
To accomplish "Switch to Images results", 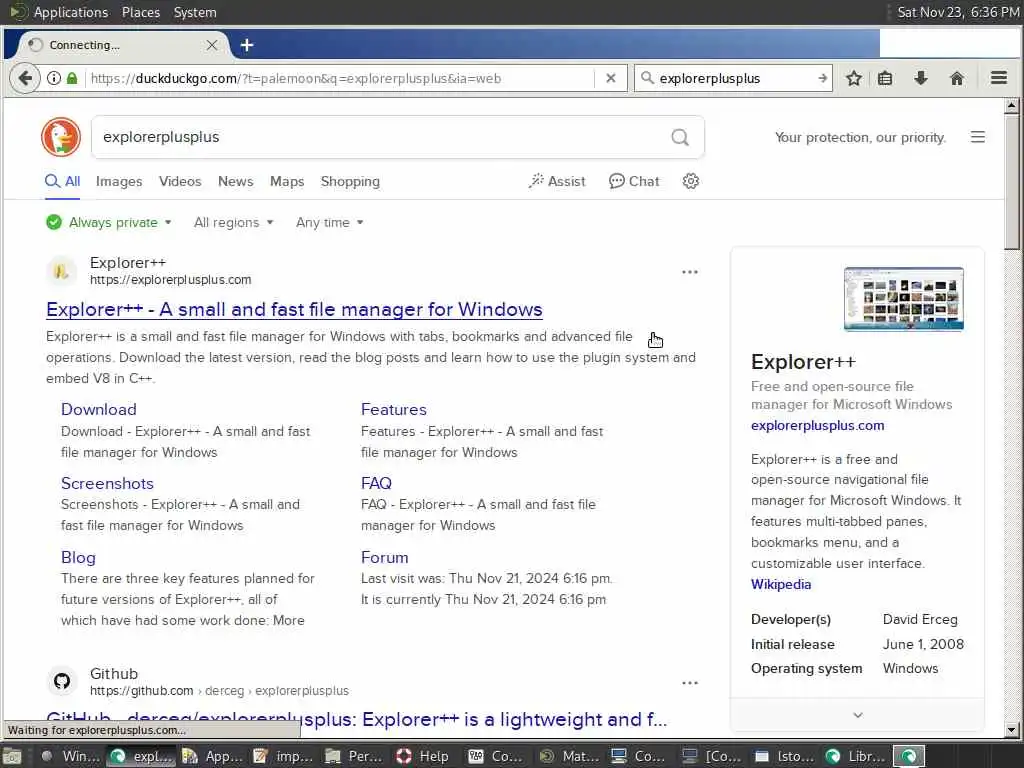I will (119, 182).
